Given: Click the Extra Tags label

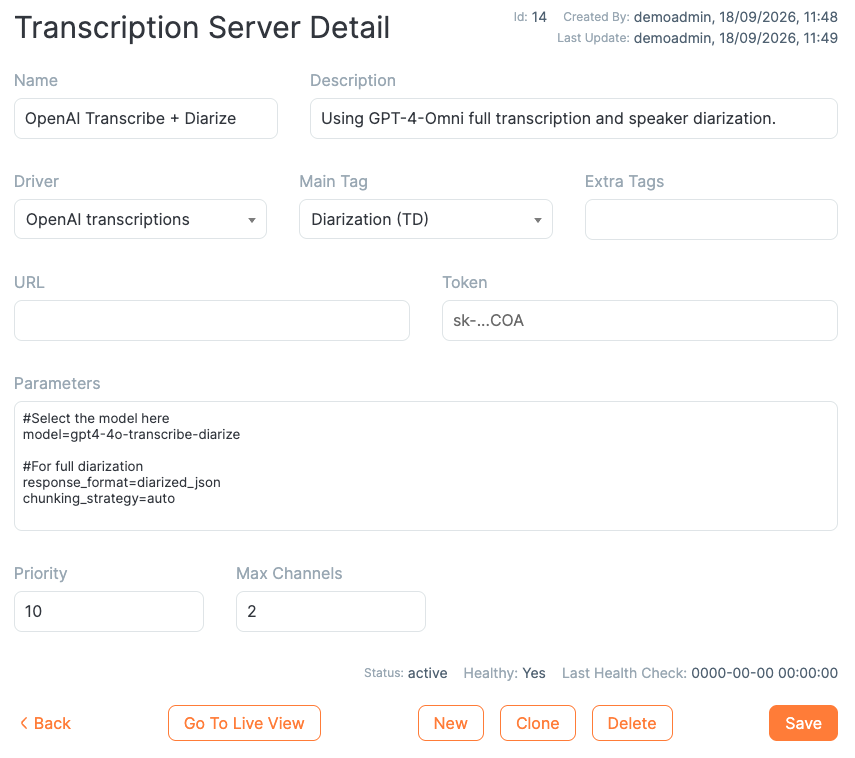Looking at the screenshot, I should click(624, 181).
